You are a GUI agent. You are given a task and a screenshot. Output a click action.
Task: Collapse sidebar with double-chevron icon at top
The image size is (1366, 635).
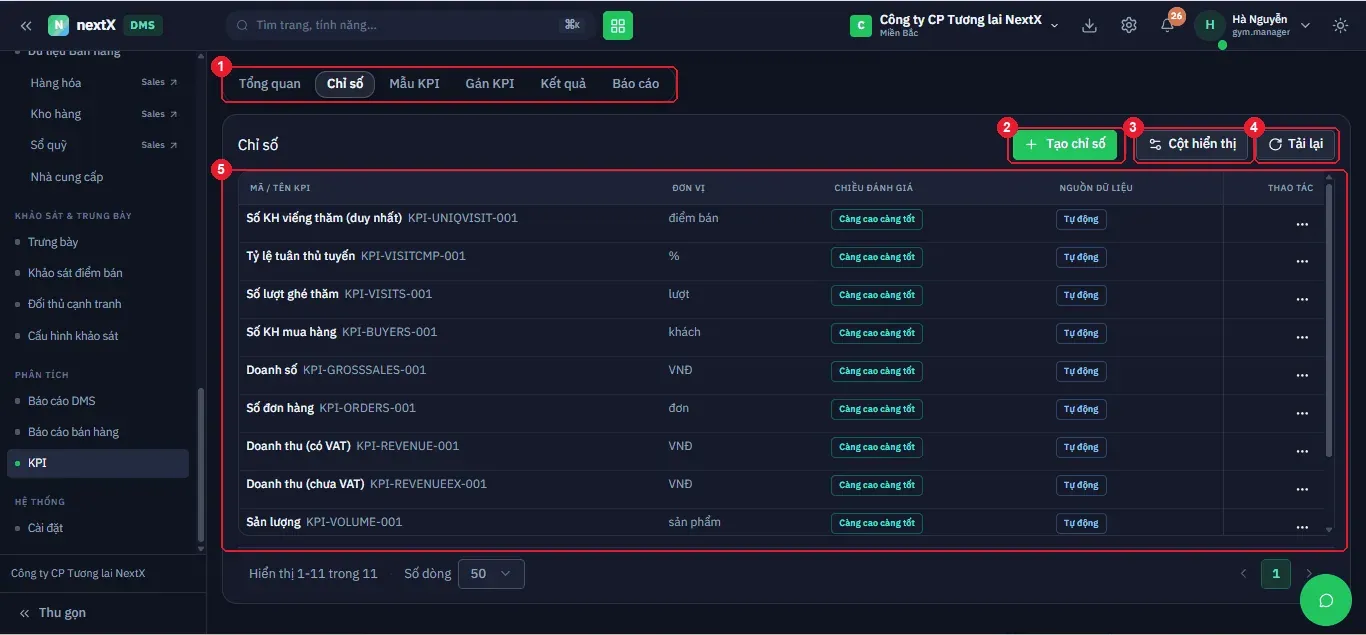tap(26, 25)
